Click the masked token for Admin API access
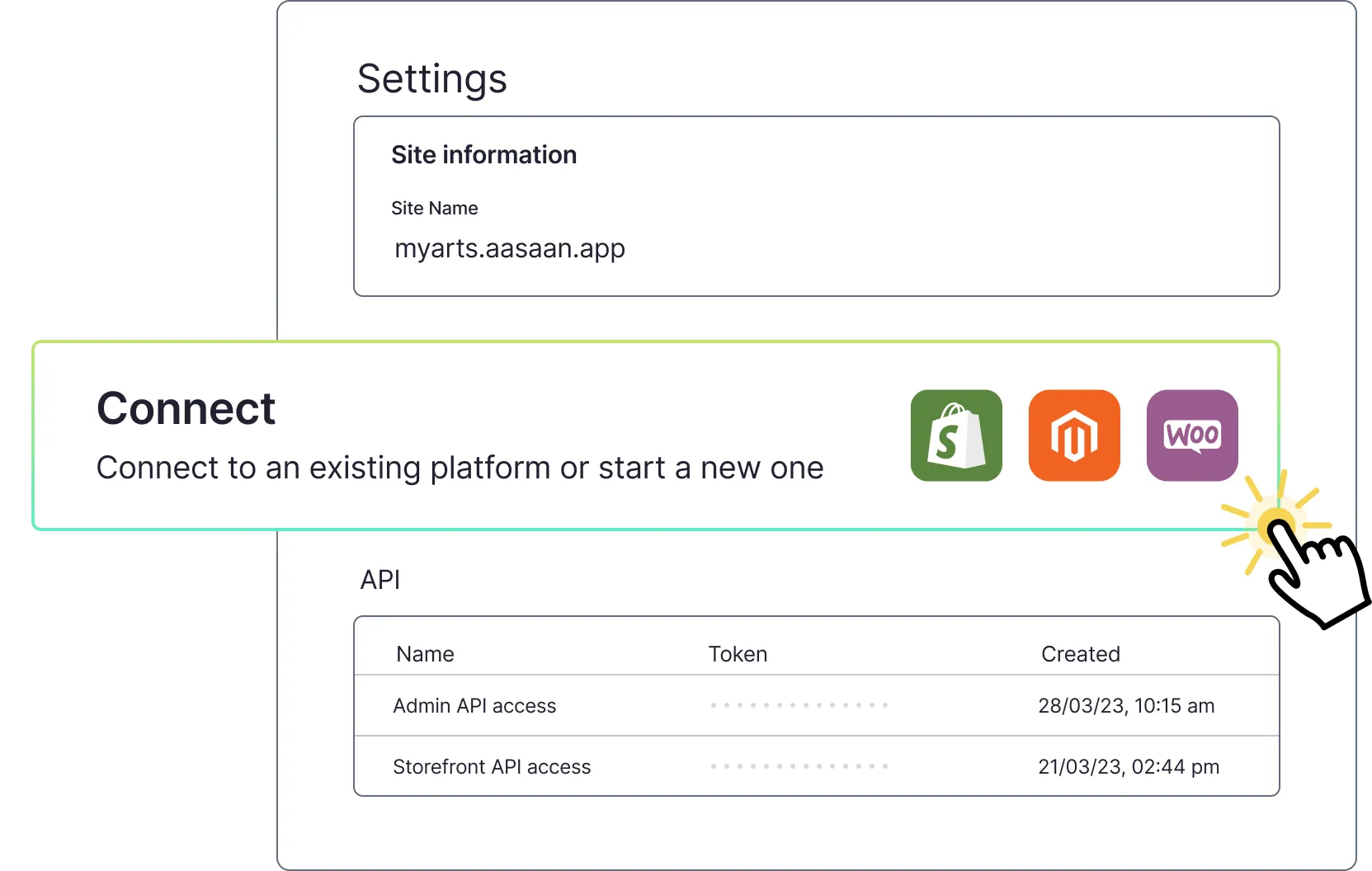This screenshot has height=871, width=1372. coord(799,705)
